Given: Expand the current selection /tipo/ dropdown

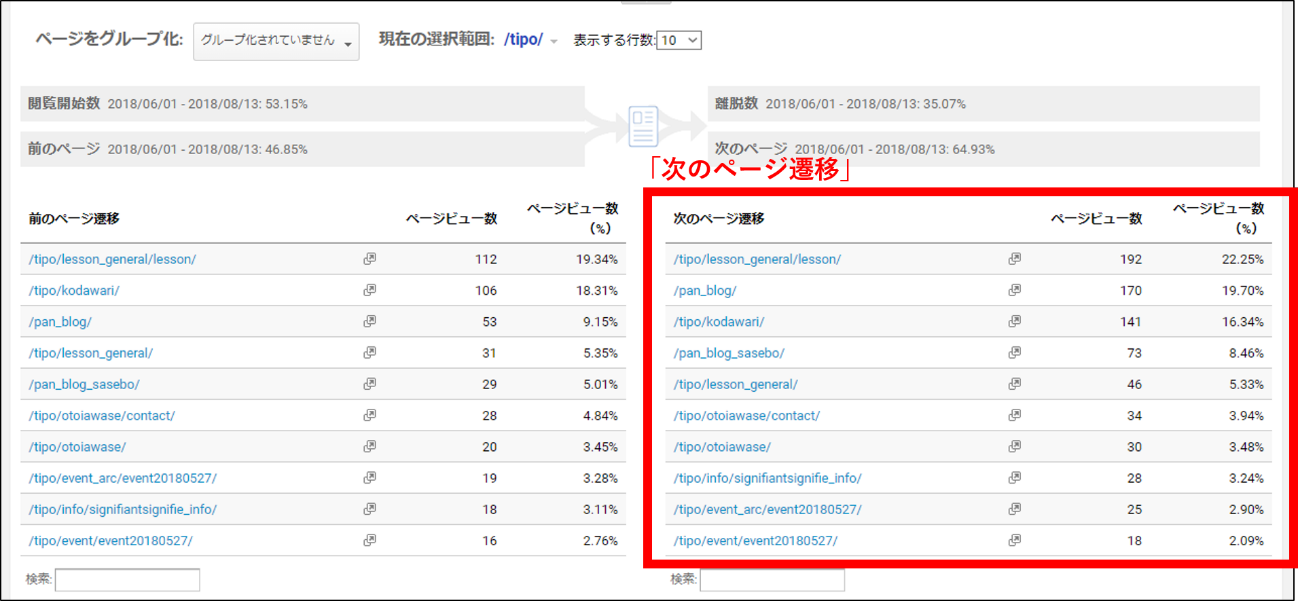Looking at the screenshot, I should [x=553, y=41].
